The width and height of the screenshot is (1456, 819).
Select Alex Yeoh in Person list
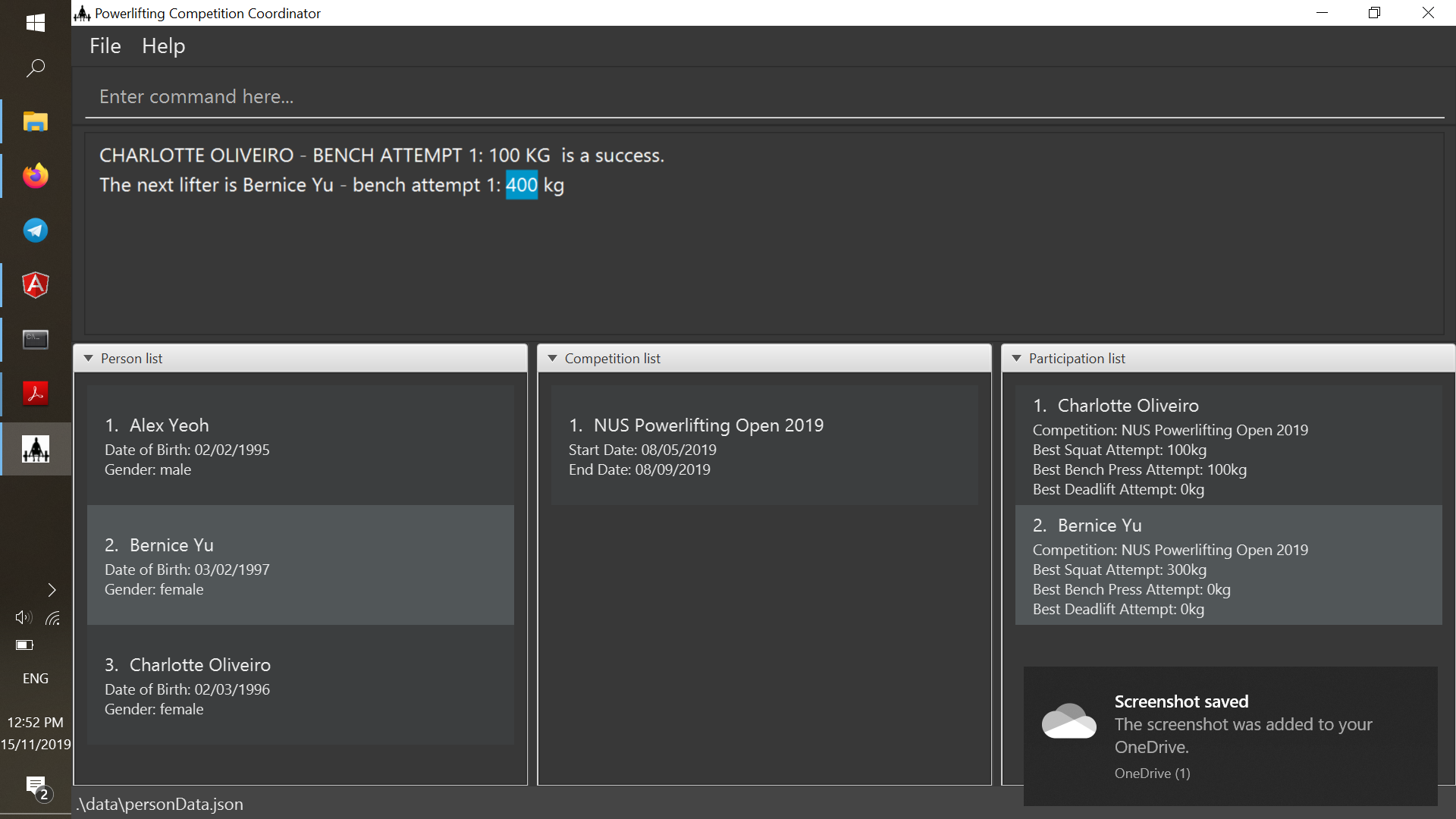coord(300,446)
